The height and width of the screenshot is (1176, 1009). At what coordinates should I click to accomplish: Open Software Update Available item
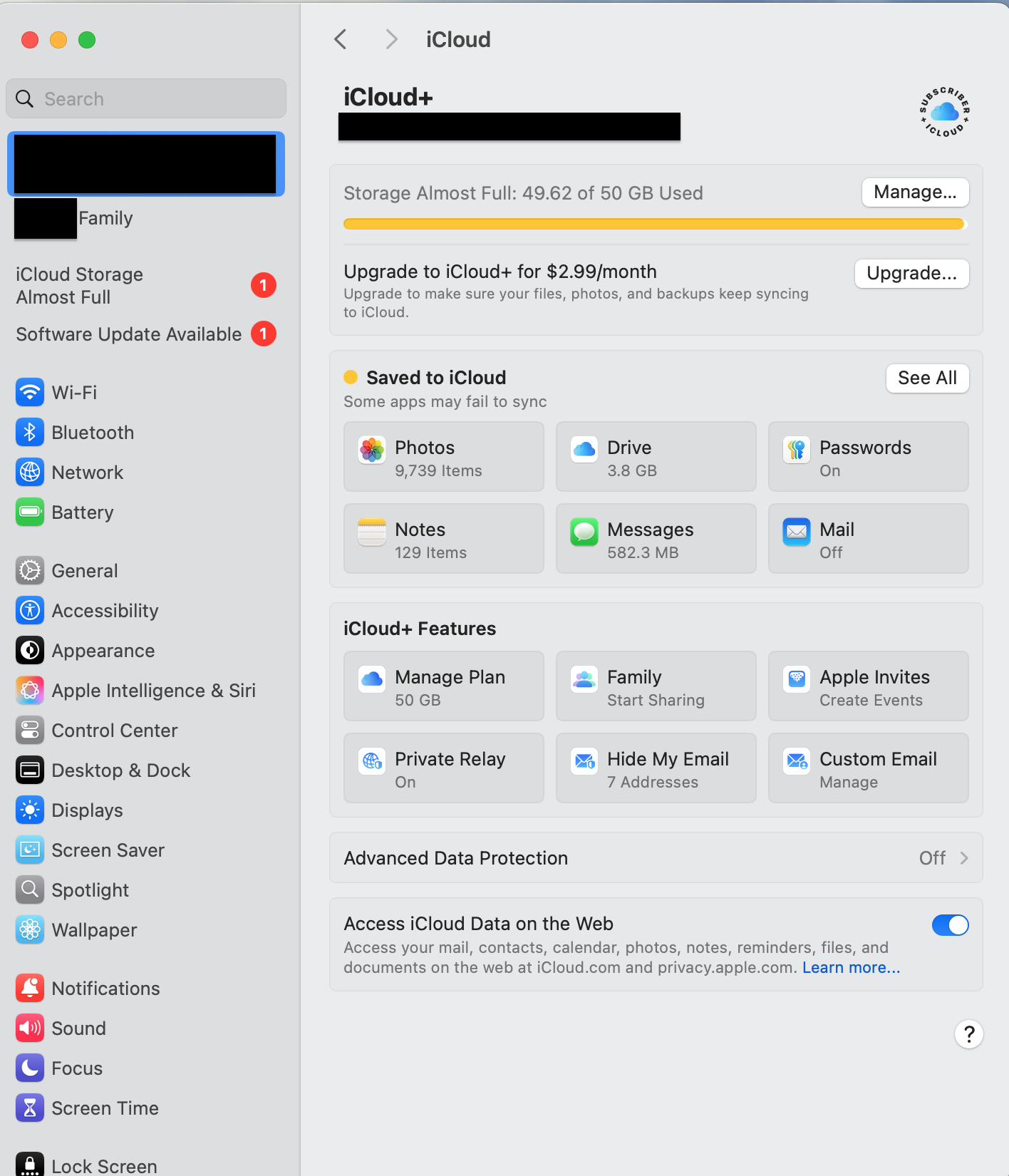point(145,334)
